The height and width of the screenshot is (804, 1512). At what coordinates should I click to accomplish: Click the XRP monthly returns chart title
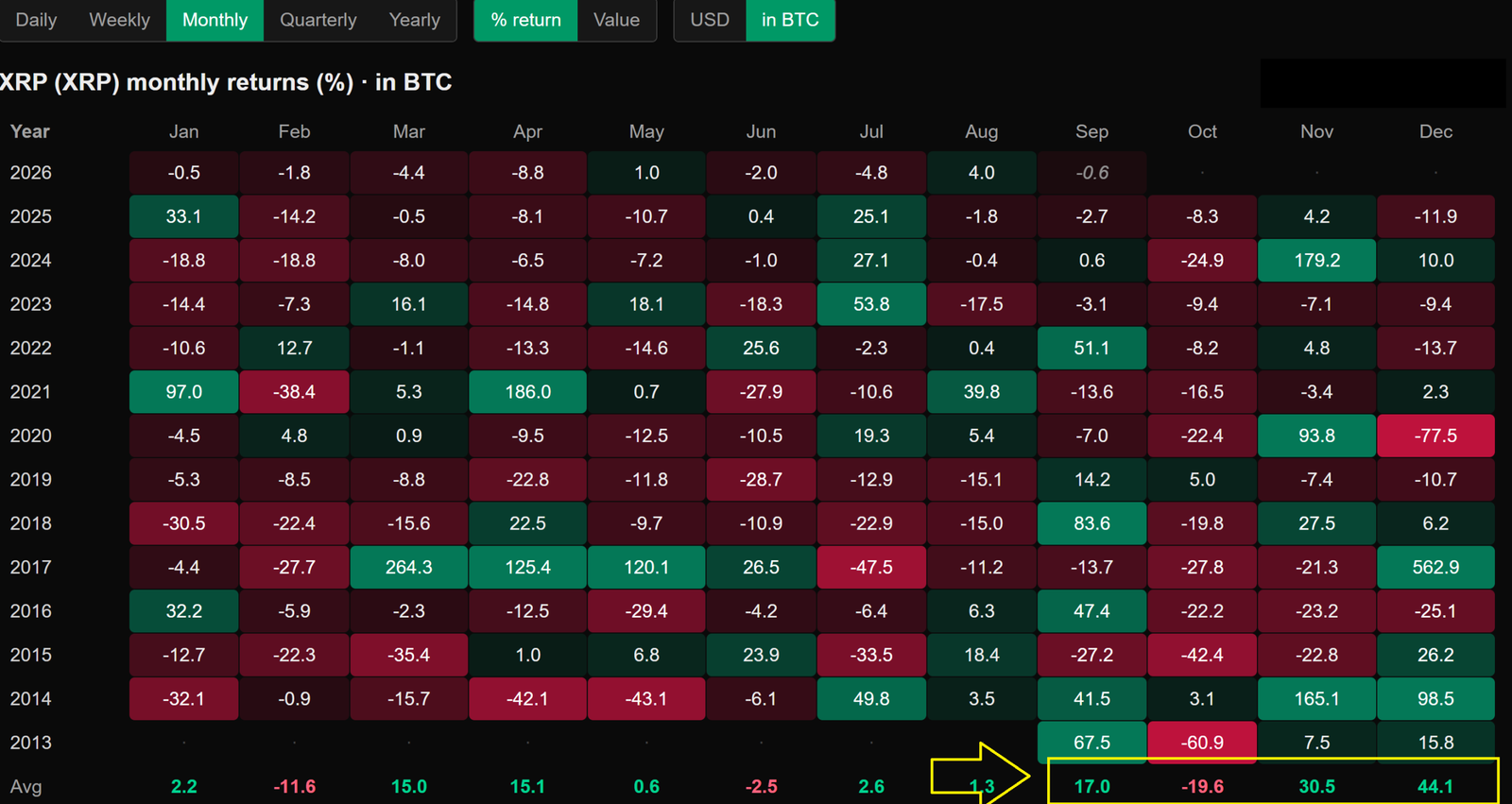point(226,82)
